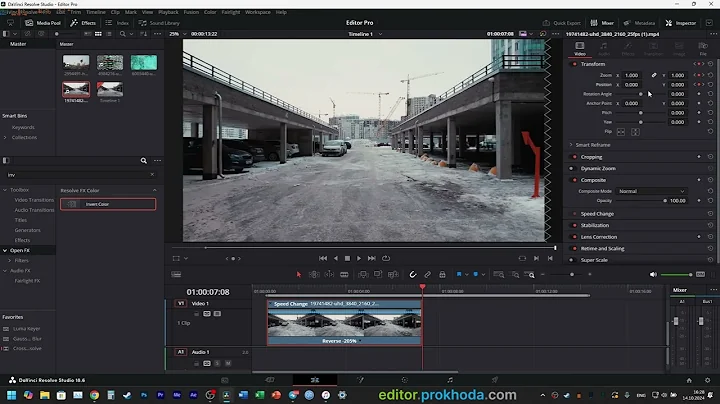This screenshot has height=404, width=720.
Task: Expand the Collections smart bin
Action: point(5,137)
